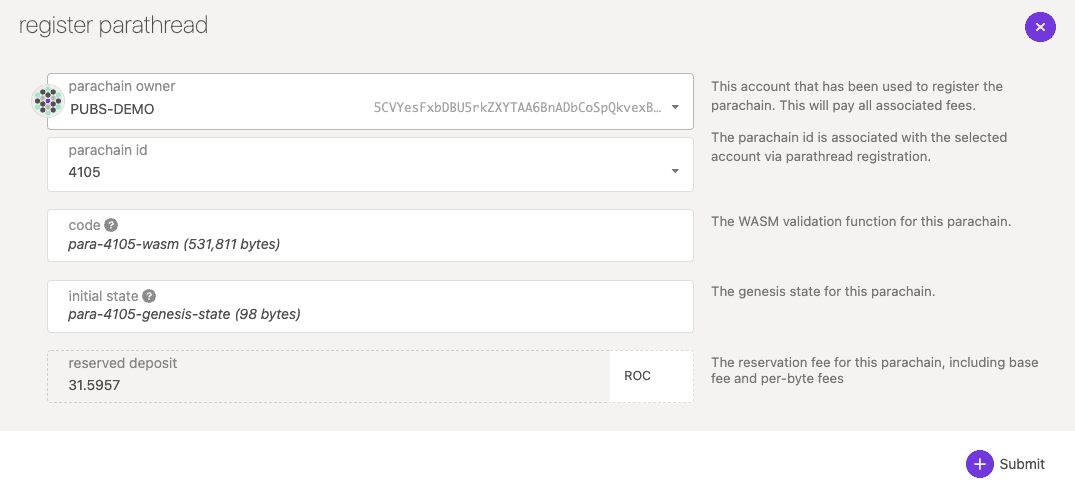The image size is (1075, 494).
Task: Expand the parachain id dropdown arrow
Action: (675, 171)
